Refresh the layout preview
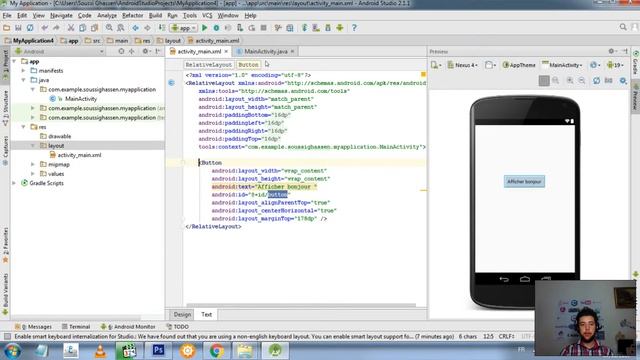The image size is (640, 360). pos(596,80)
